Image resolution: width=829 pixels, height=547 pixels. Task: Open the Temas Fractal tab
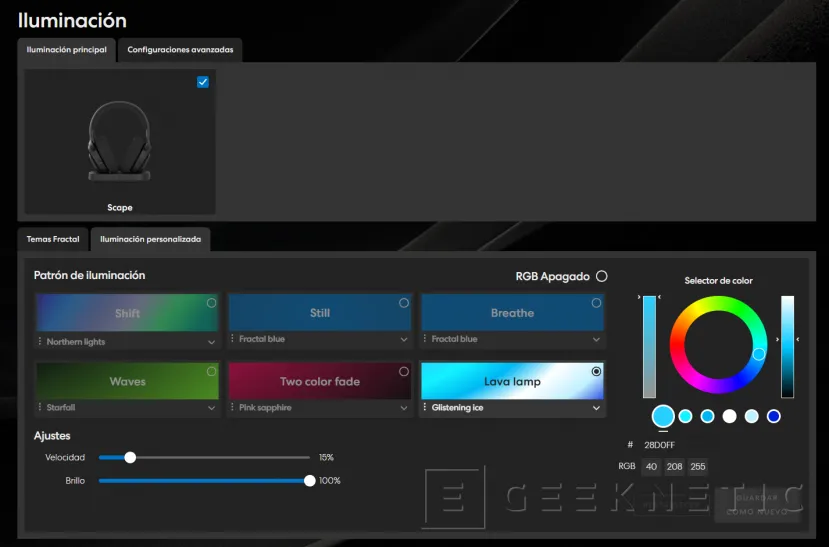(x=53, y=239)
